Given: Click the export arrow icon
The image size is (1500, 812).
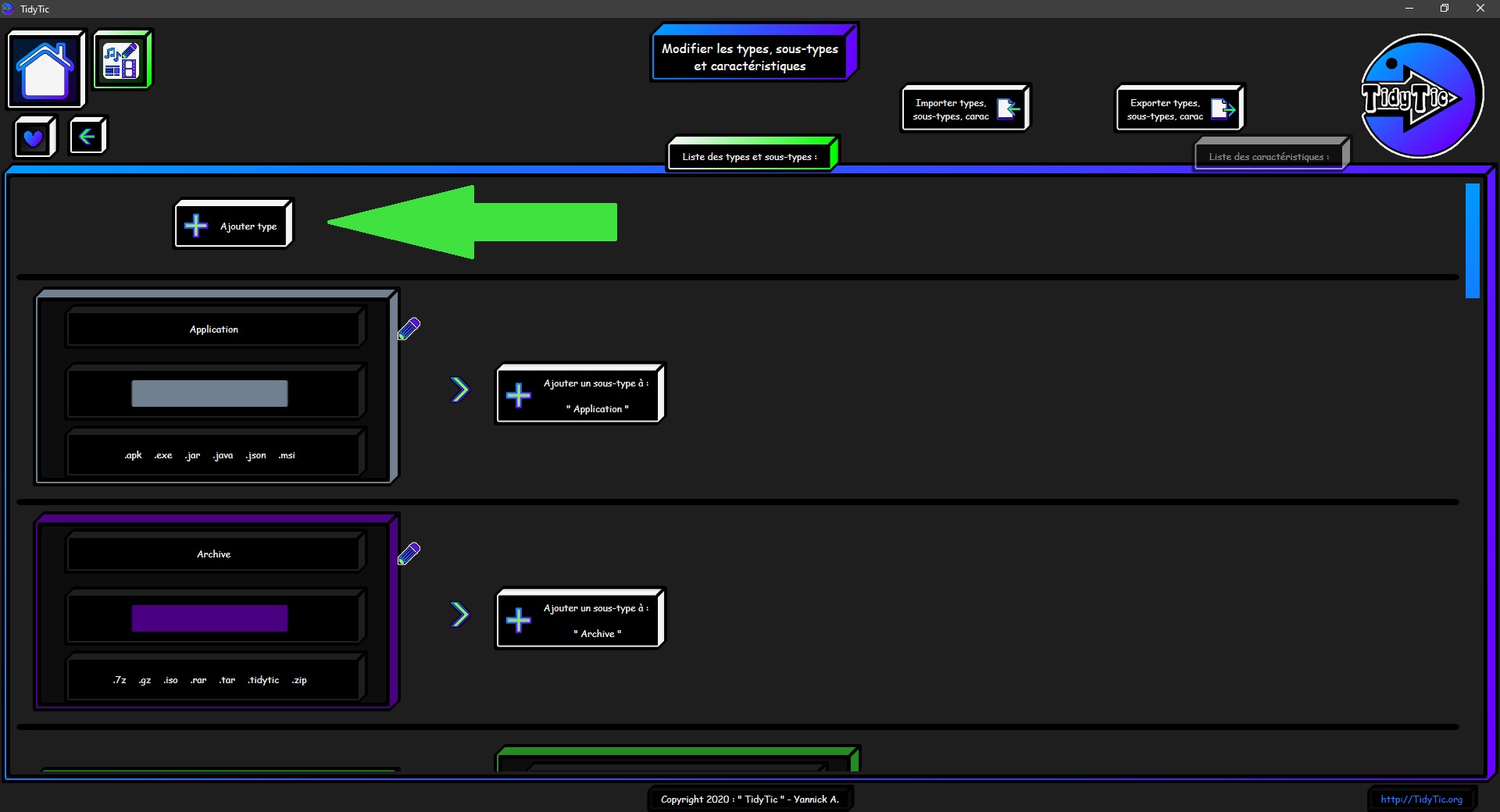Looking at the screenshot, I should click(x=1223, y=109).
